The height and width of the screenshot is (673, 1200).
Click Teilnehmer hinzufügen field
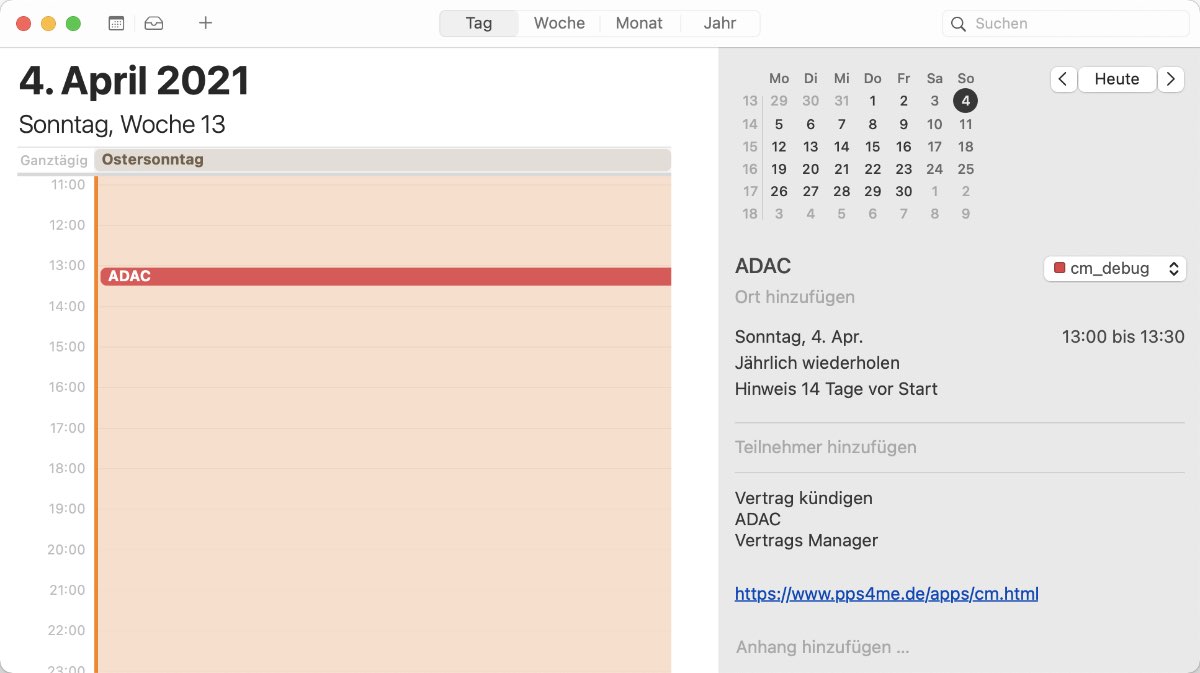(826, 447)
